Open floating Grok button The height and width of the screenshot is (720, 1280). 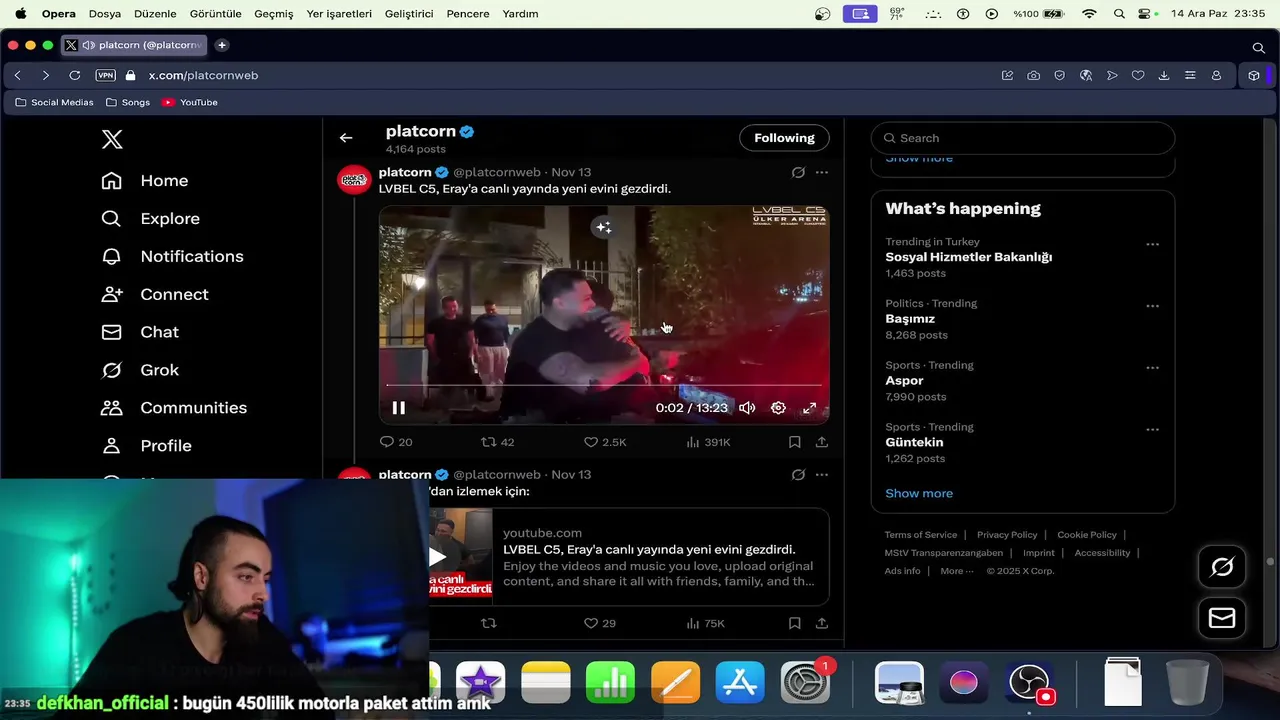coord(1222,568)
